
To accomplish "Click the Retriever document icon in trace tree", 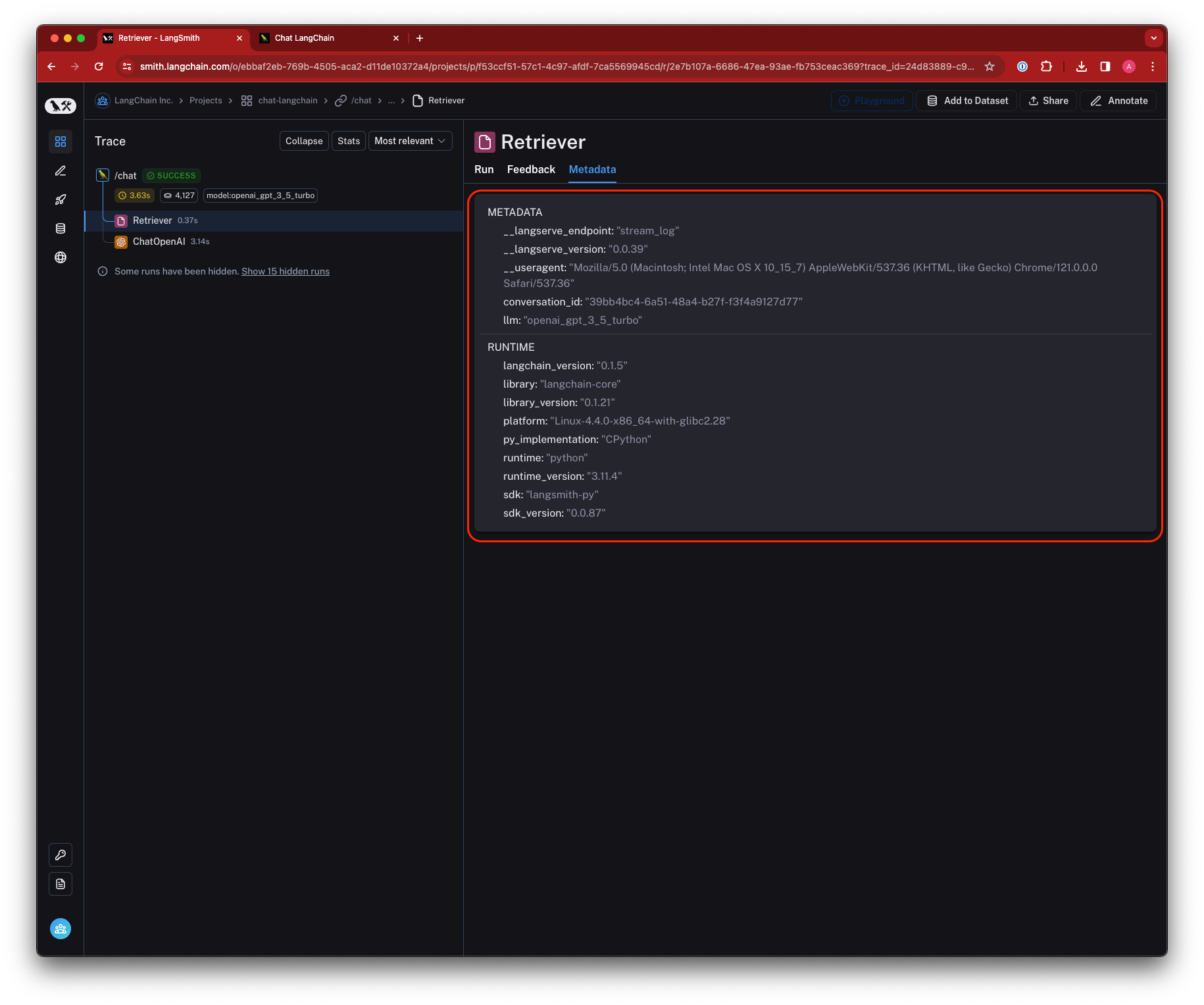I will (121, 221).
